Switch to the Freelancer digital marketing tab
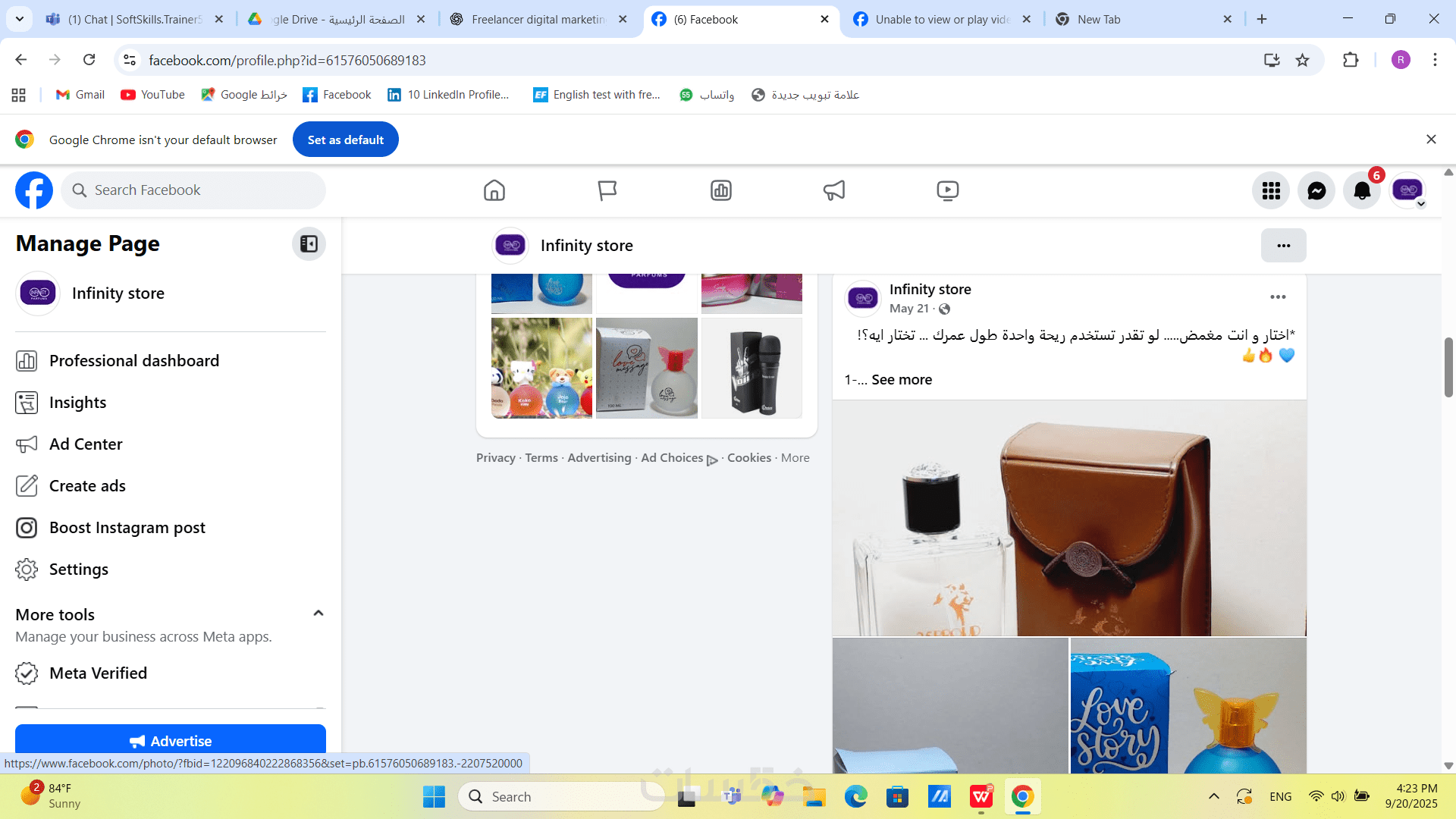 pyautogui.click(x=538, y=19)
